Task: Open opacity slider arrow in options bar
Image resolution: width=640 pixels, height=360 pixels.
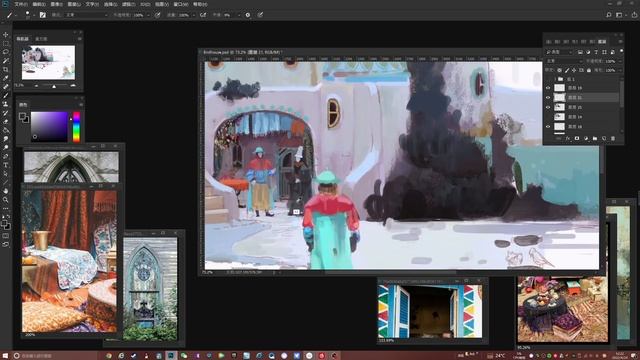Action: click(147, 15)
